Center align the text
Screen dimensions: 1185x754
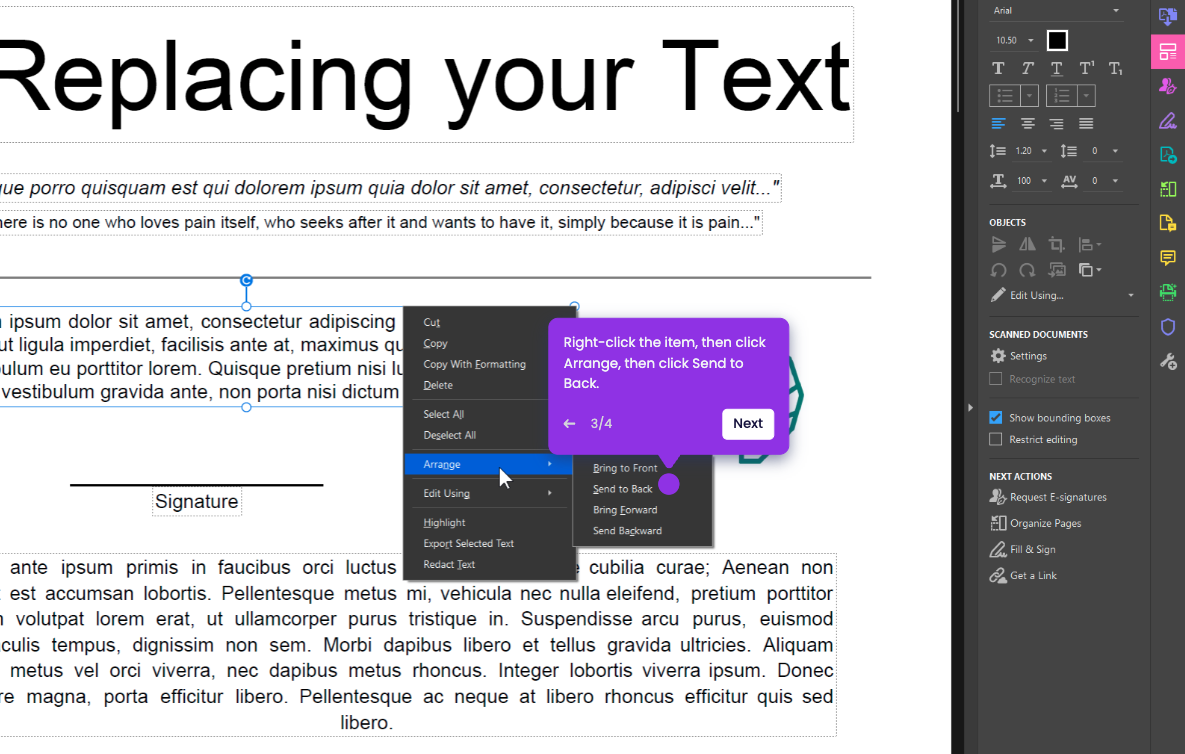click(1027, 123)
